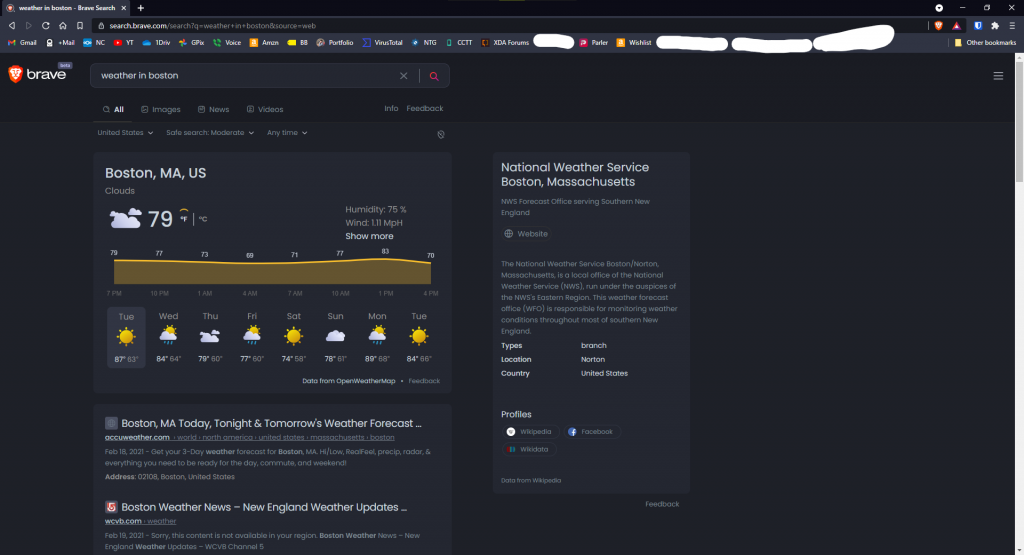Reload the page with the refresh icon

pos(46,25)
